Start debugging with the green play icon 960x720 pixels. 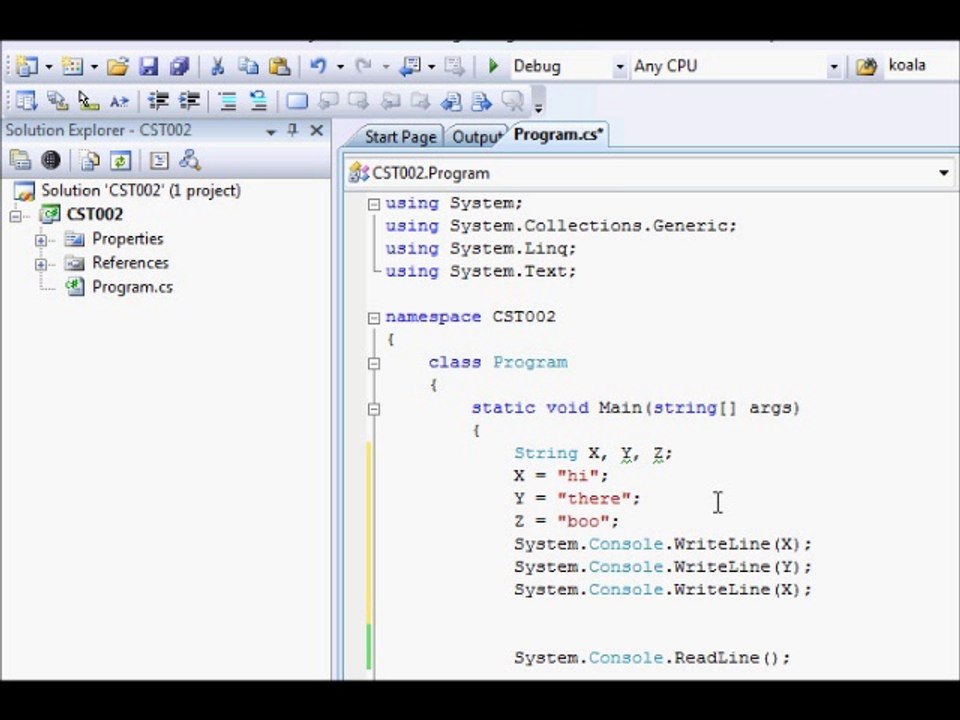(493, 66)
